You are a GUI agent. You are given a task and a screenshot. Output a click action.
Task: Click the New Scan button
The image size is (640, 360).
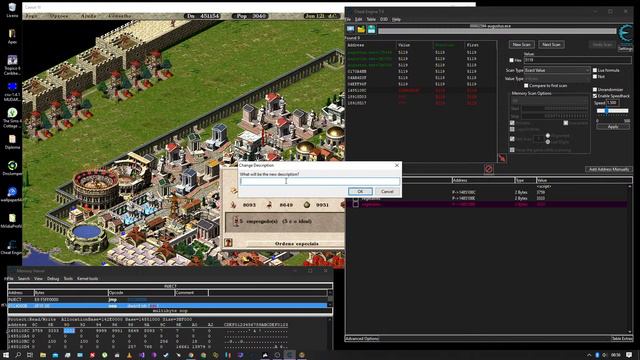(x=522, y=44)
